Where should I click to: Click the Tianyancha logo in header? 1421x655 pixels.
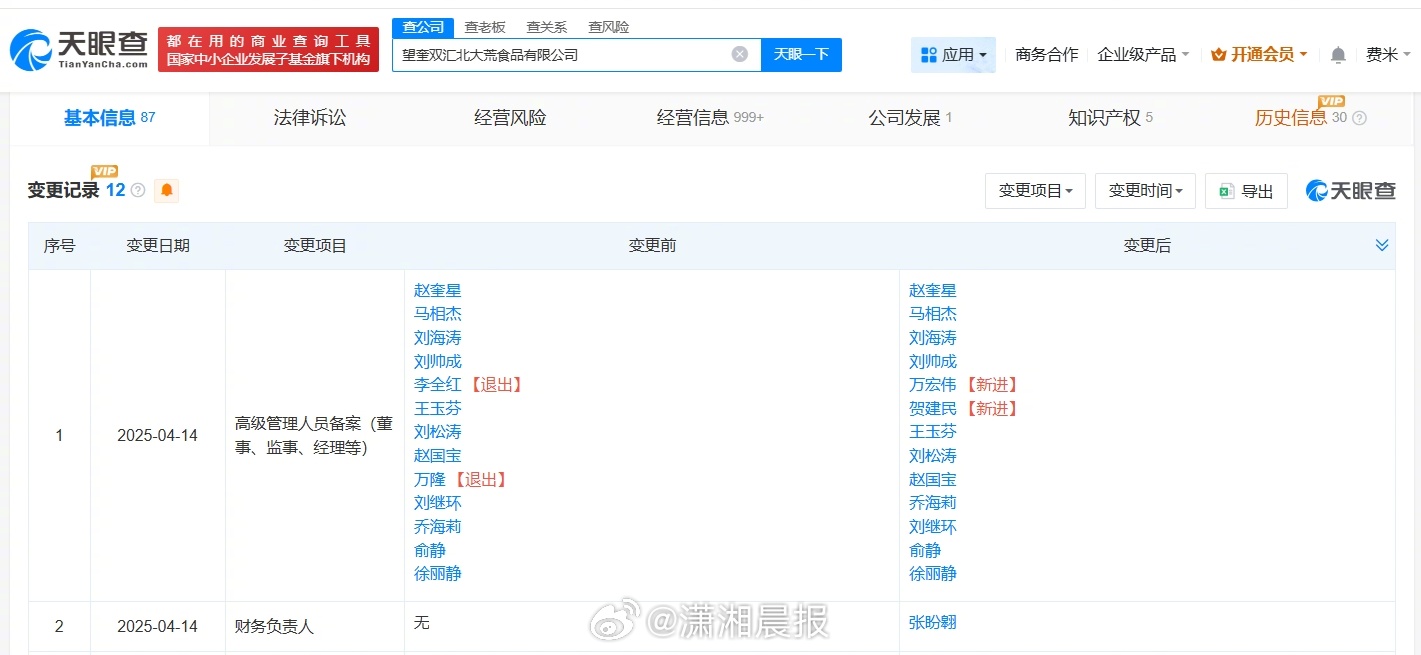point(79,49)
